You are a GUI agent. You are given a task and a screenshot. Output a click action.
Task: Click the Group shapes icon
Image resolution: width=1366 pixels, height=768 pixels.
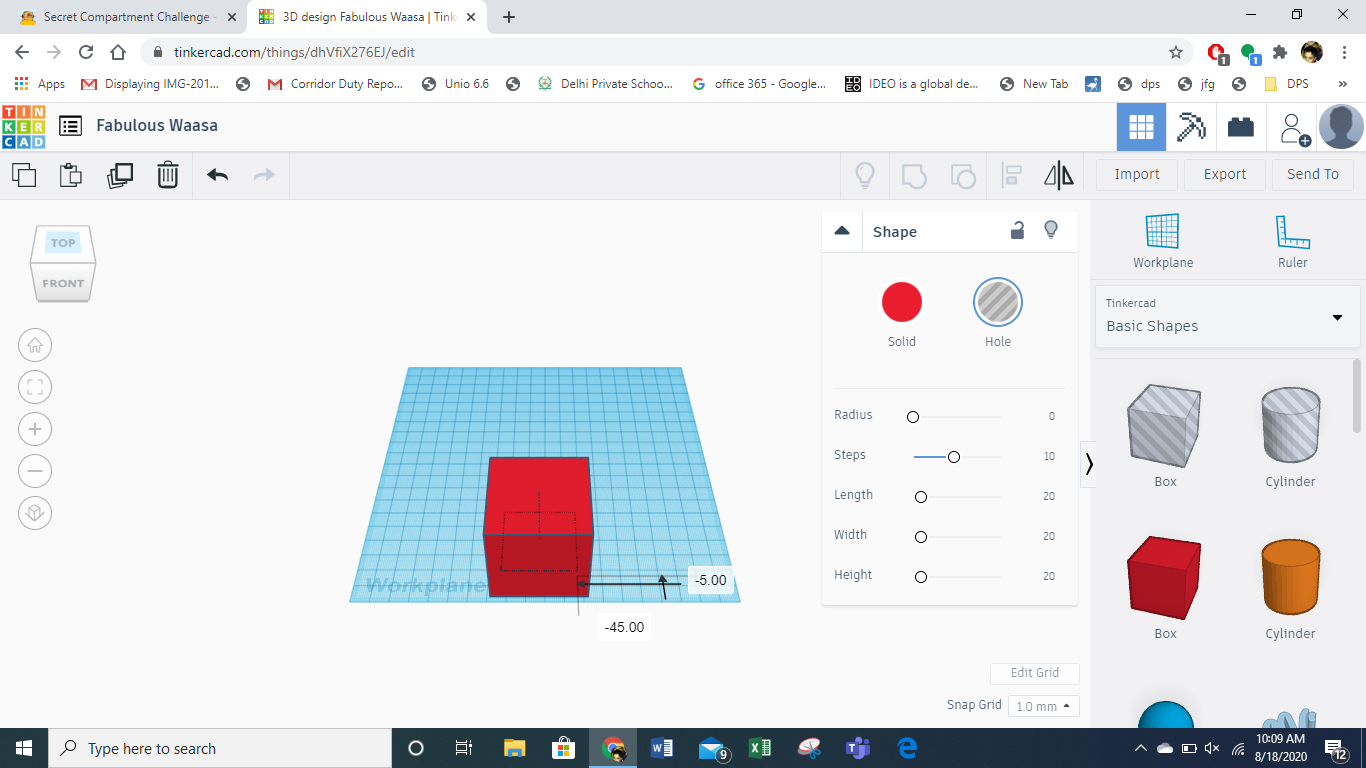point(914,176)
